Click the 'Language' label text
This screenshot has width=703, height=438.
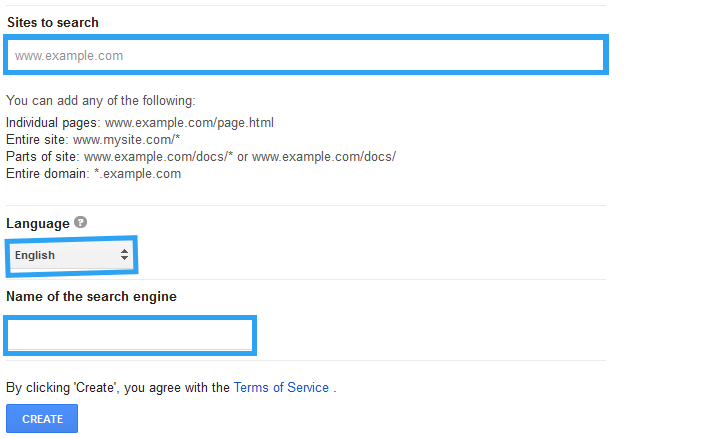(x=38, y=223)
